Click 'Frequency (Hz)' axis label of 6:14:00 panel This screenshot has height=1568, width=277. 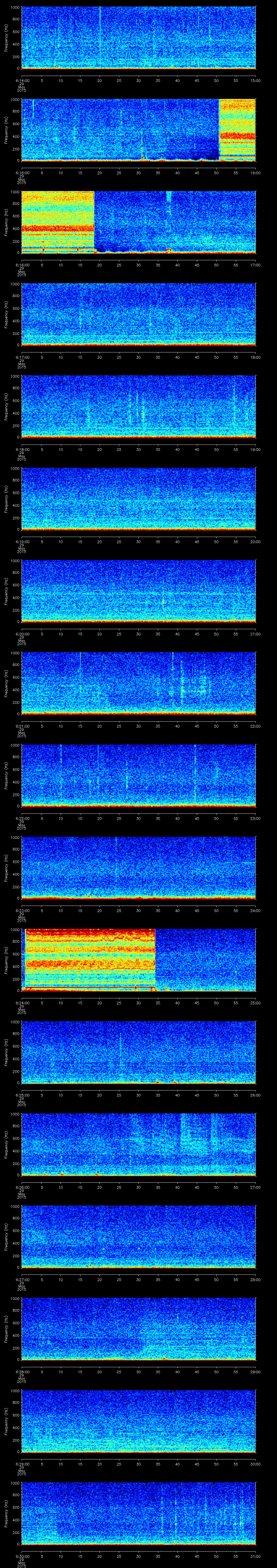pyautogui.click(x=6, y=38)
